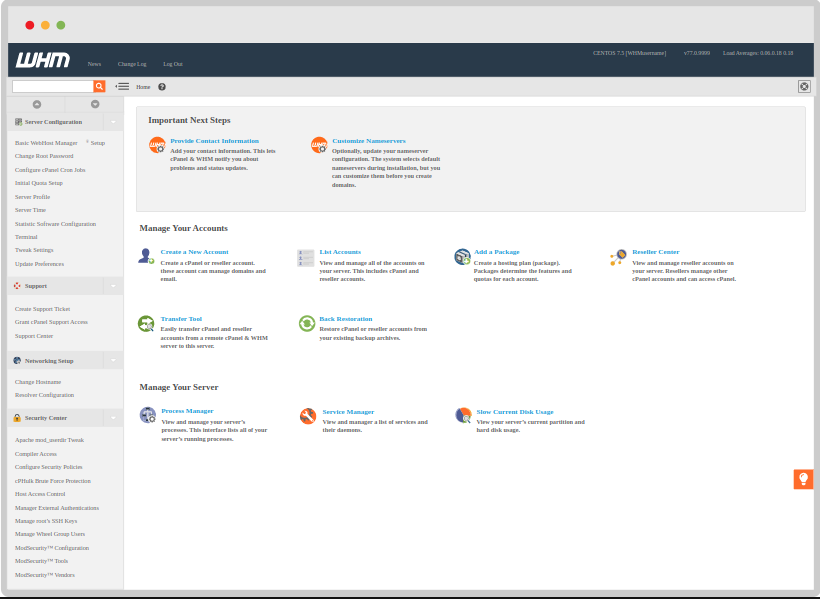Screen dimensions: 820x599
Task: Open Change Hostname
Action: click(x=38, y=382)
